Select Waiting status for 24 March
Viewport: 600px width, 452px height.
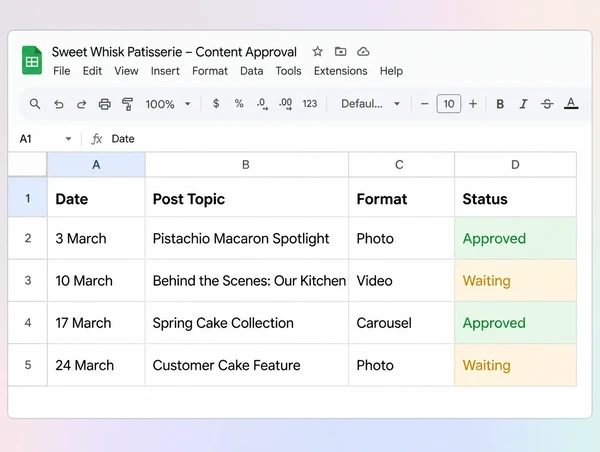coord(515,365)
